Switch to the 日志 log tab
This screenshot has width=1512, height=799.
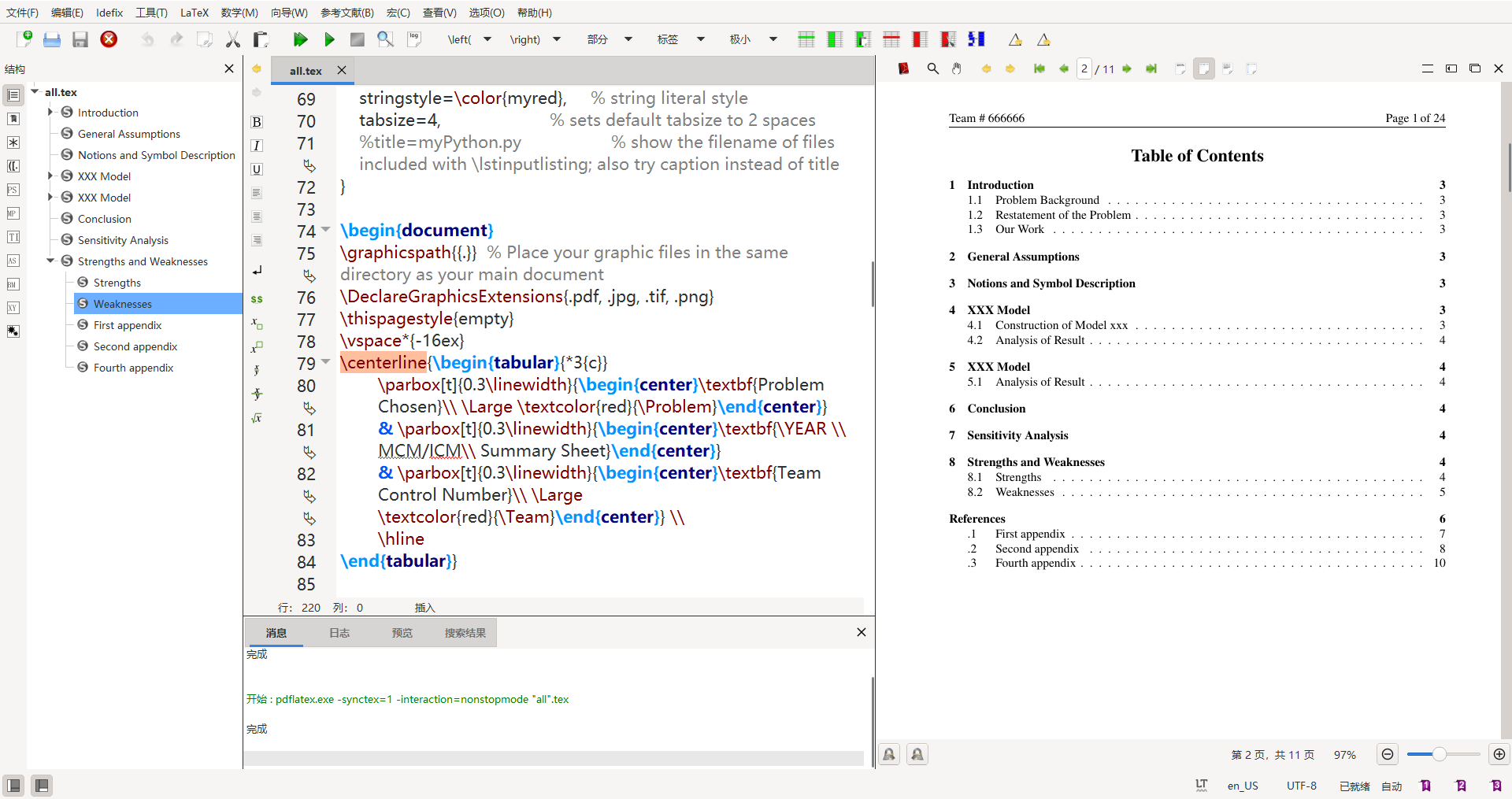339,633
